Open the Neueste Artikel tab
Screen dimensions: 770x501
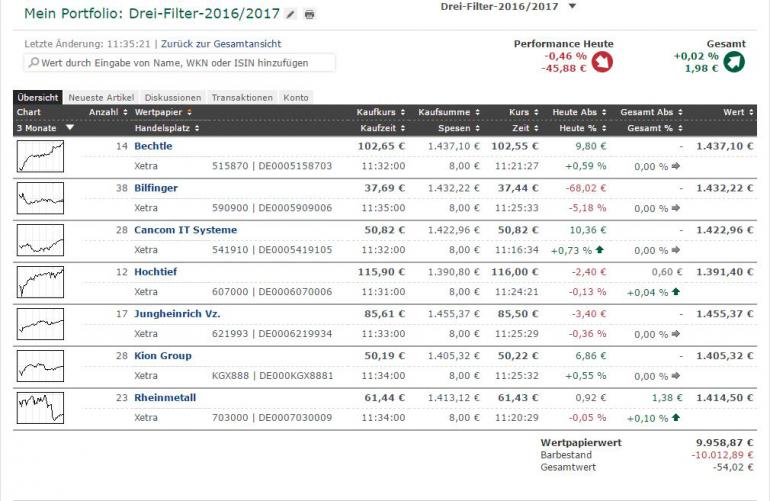[101, 97]
